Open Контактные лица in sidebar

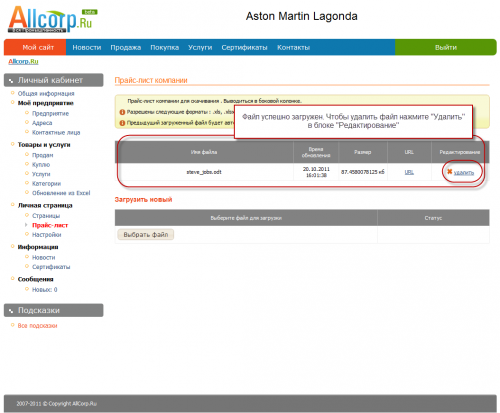56,132
